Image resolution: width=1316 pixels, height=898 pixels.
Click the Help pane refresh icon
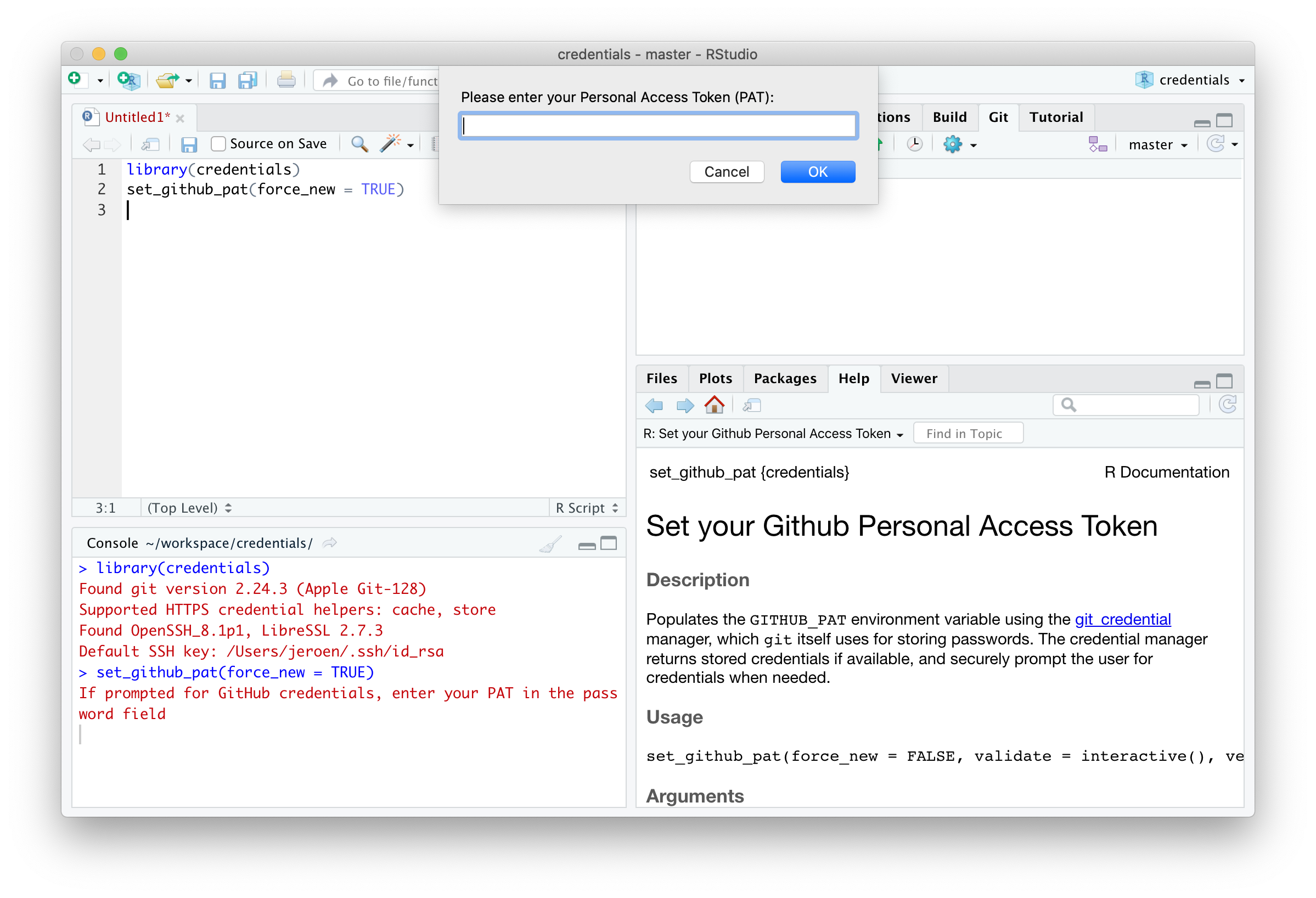coord(1227,405)
